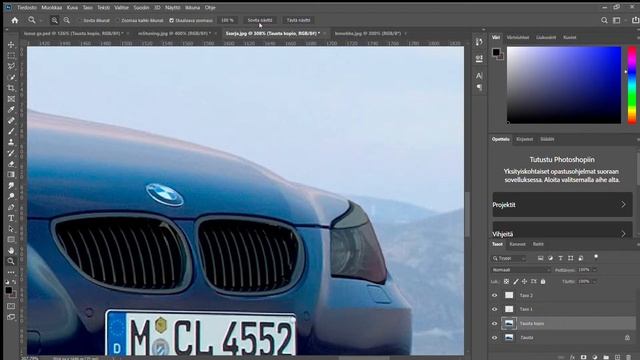Select the Hand tool
Image resolution: width=640 pixels, height=360 pixels.
click(11, 250)
